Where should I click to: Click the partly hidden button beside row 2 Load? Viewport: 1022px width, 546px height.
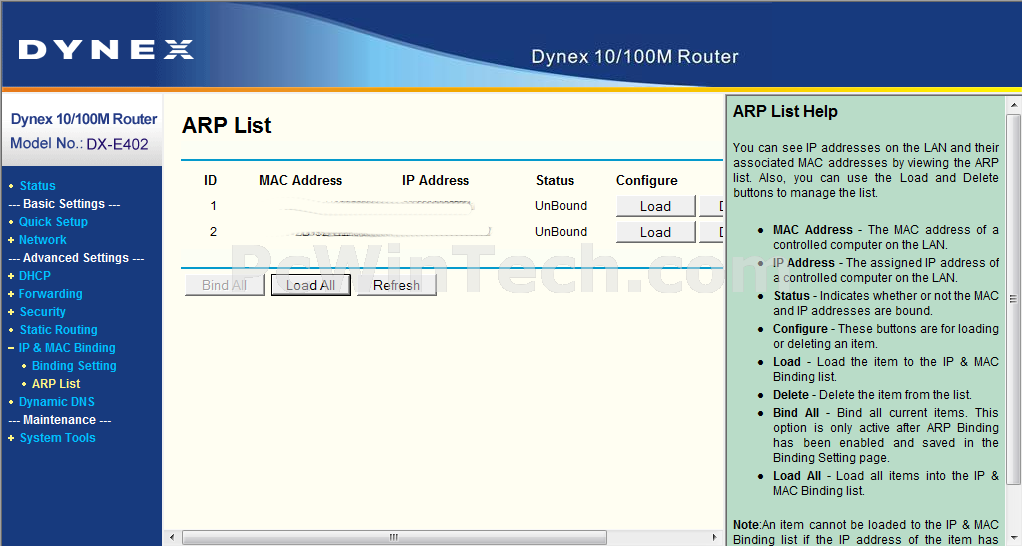711,233
